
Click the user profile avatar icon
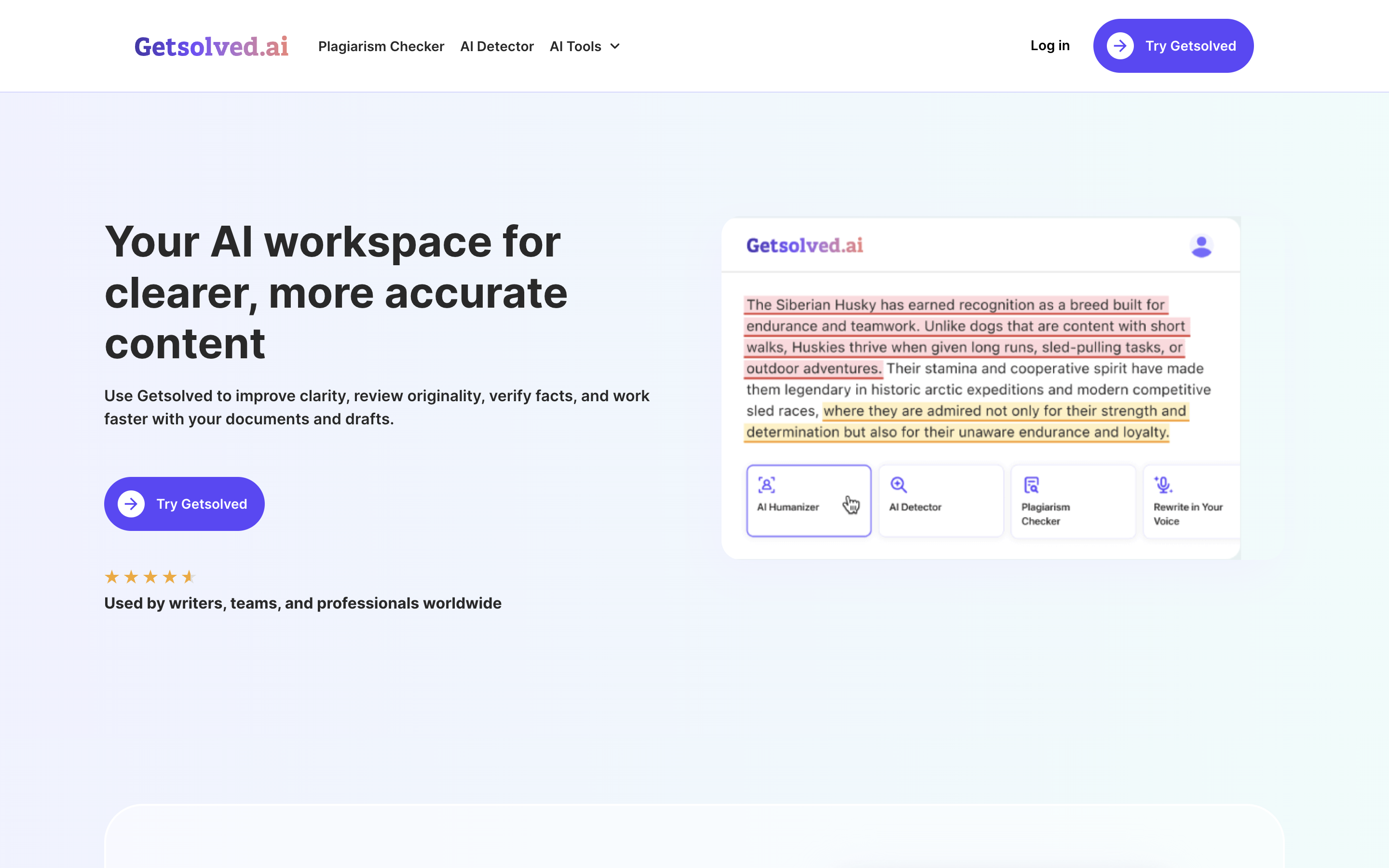tap(1201, 246)
